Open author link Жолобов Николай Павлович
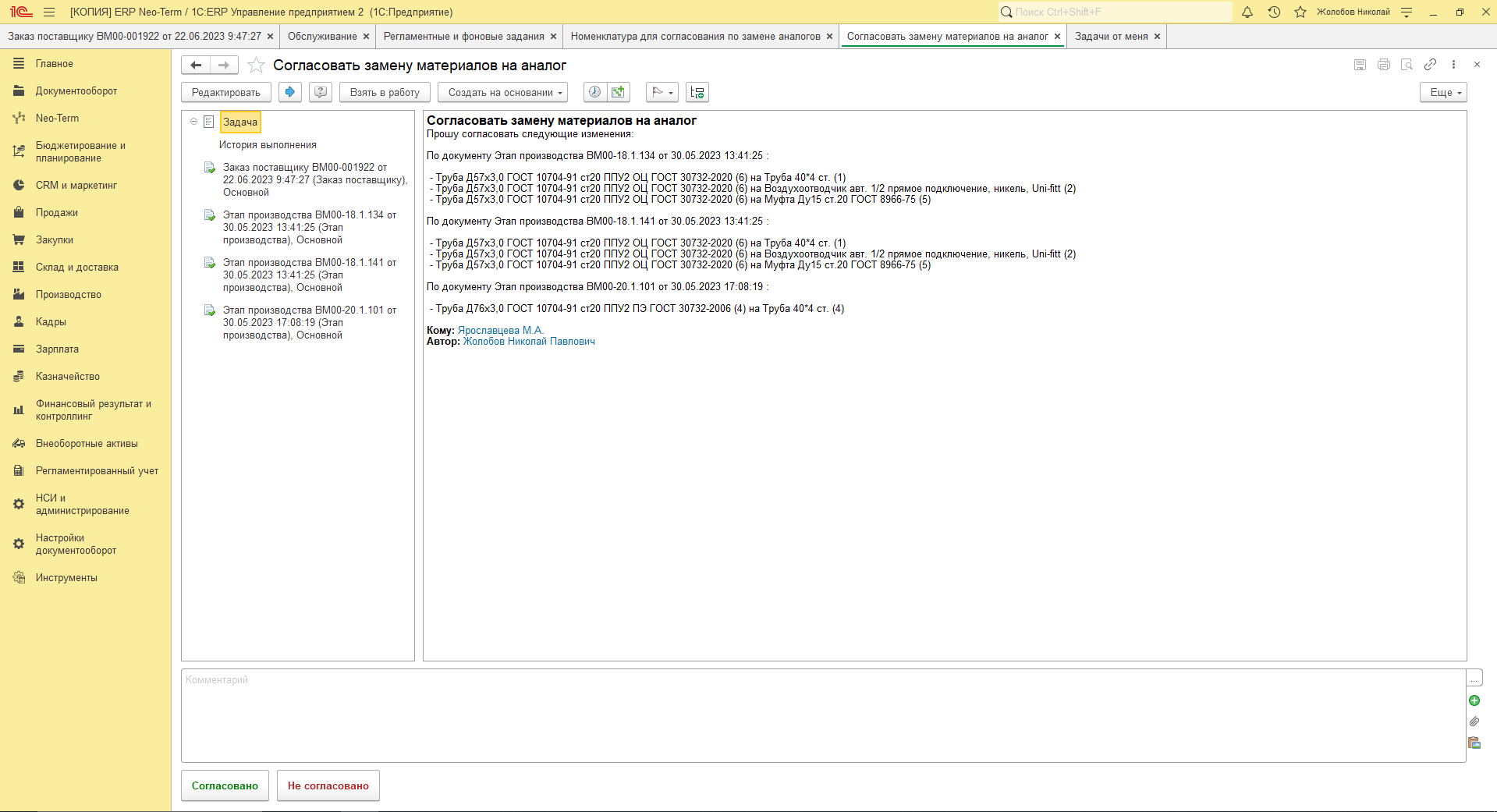Viewport: 1497px width, 812px height. (529, 341)
